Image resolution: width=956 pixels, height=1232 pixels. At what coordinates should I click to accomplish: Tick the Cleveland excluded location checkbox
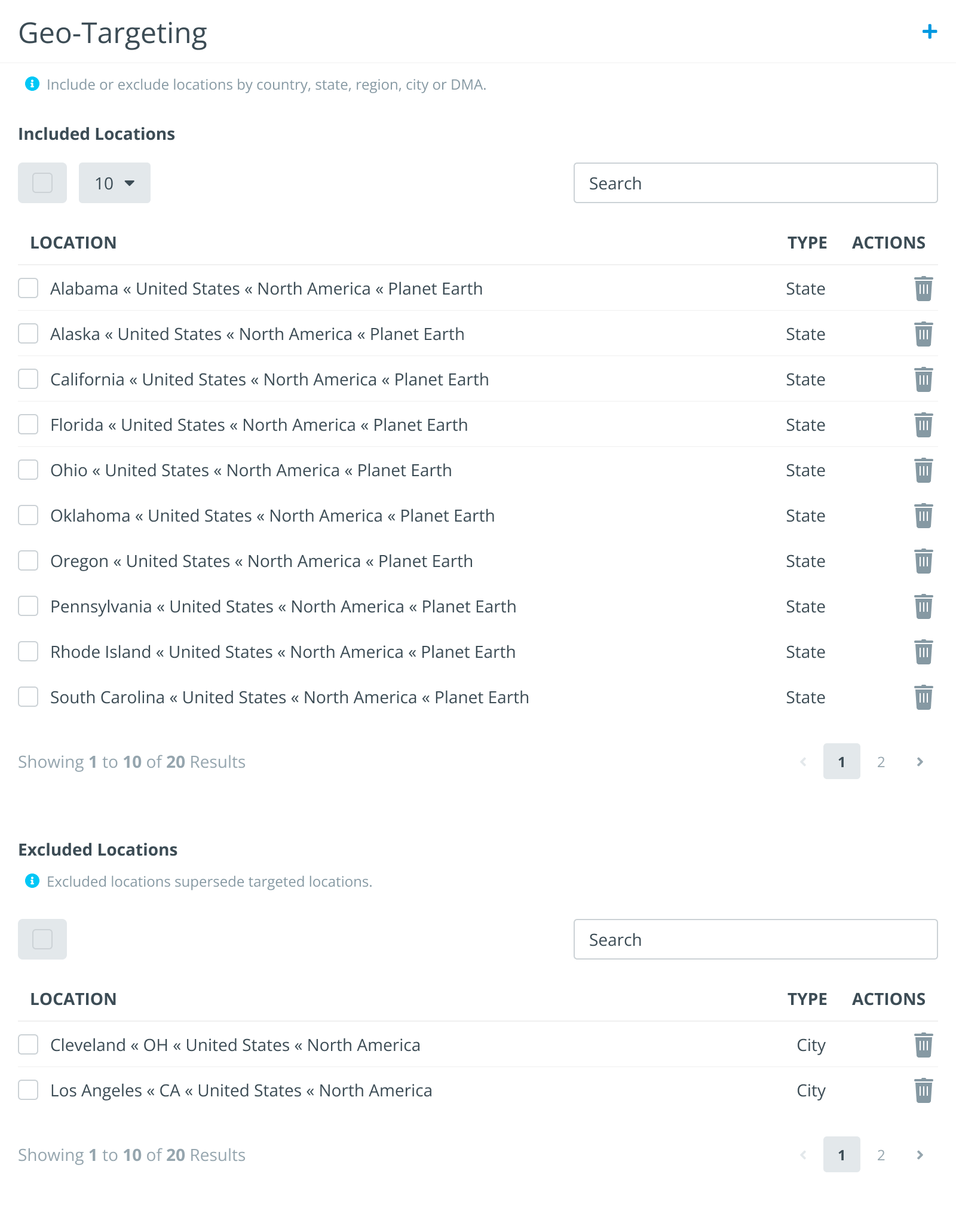28,1044
